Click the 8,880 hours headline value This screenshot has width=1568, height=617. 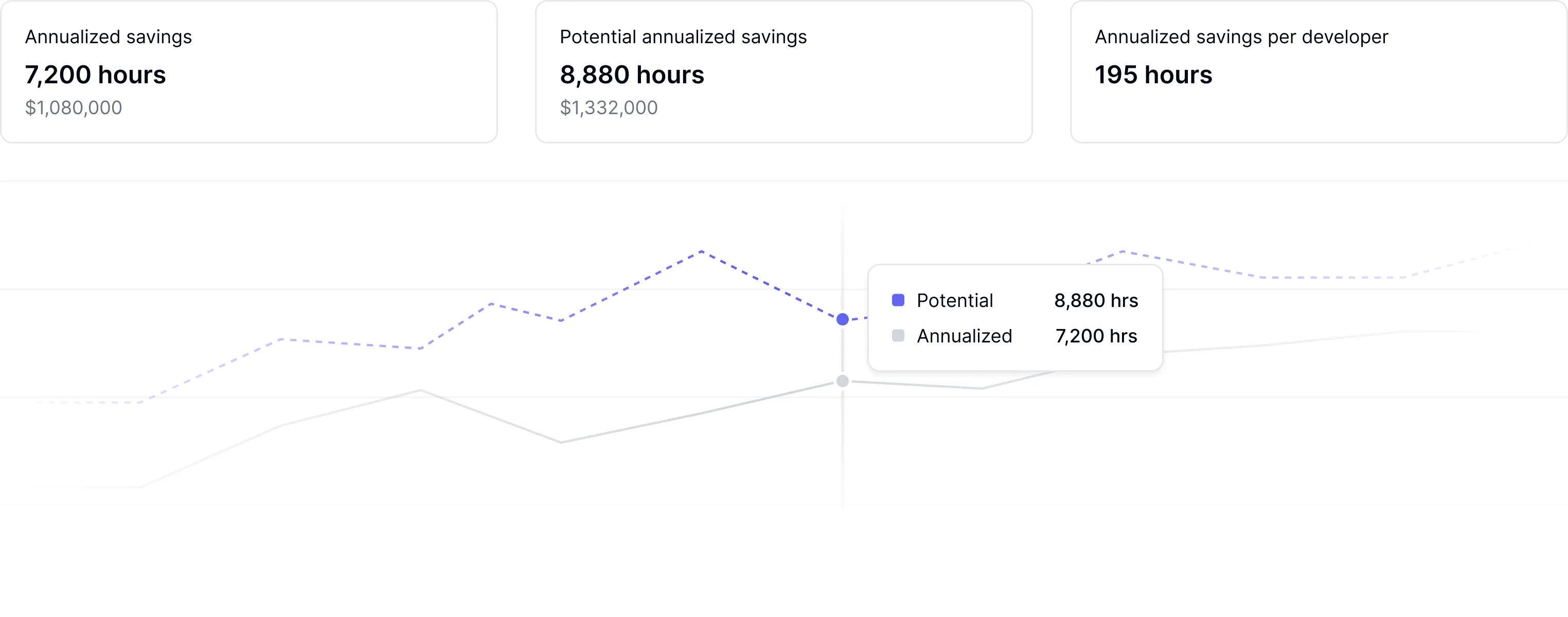(x=632, y=75)
